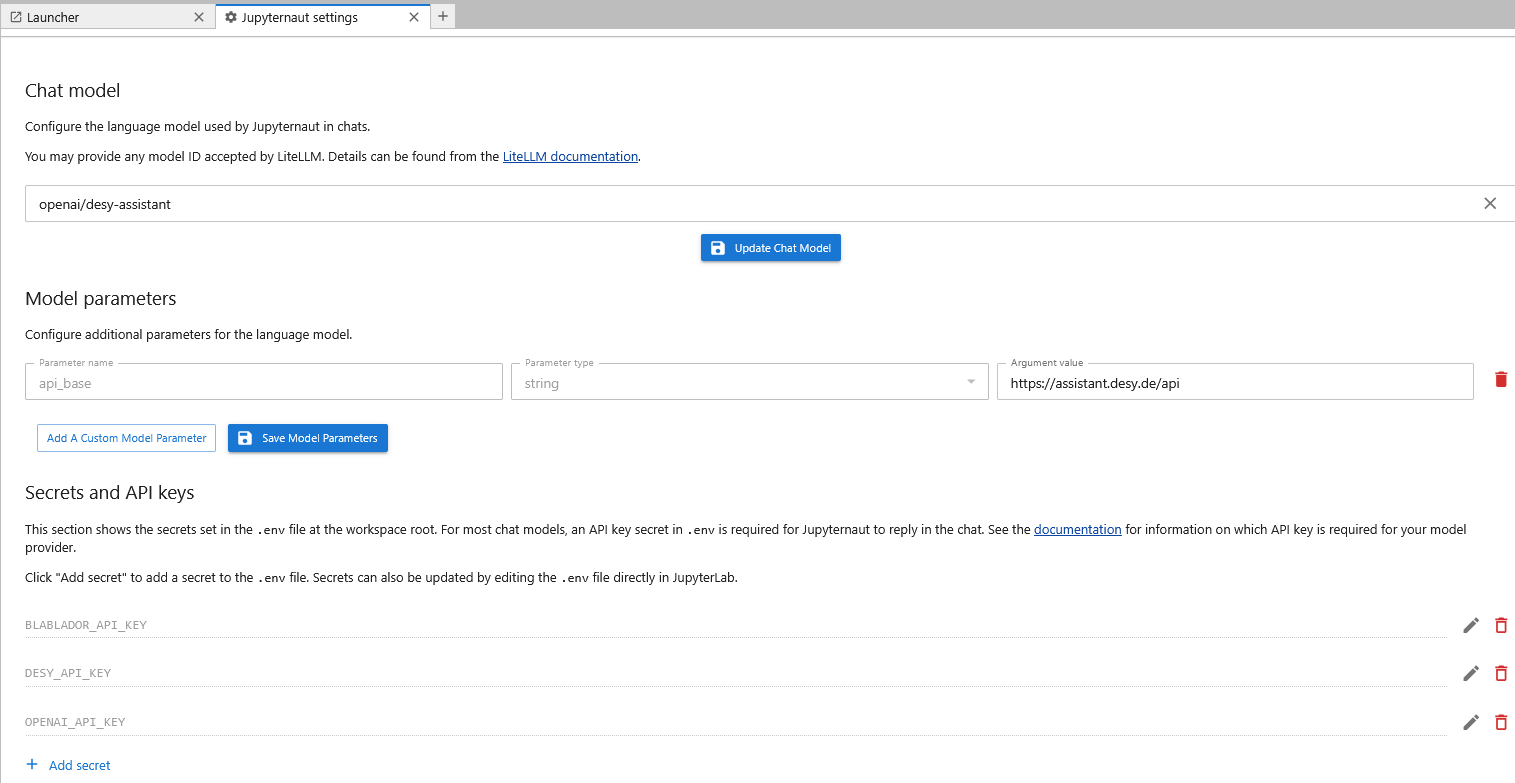Open a new tab with plus icon
The height and width of the screenshot is (783, 1515).
coord(443,16)
